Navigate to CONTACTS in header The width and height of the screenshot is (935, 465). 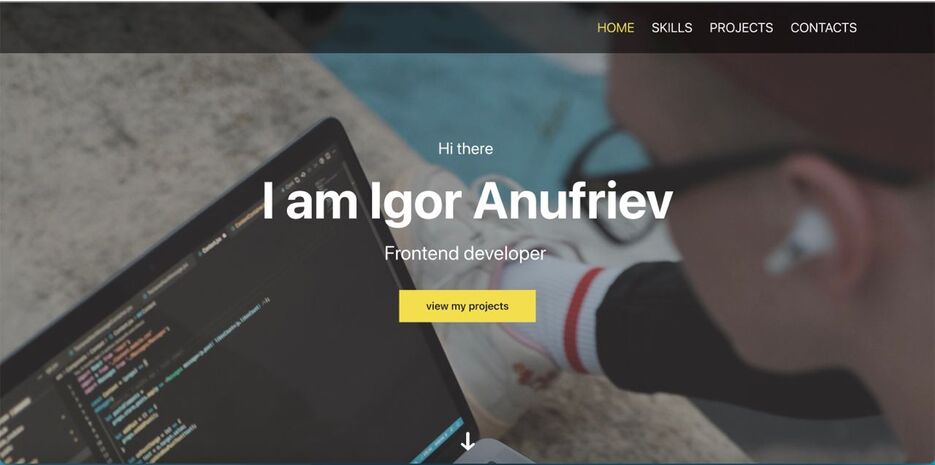point(823,27)
